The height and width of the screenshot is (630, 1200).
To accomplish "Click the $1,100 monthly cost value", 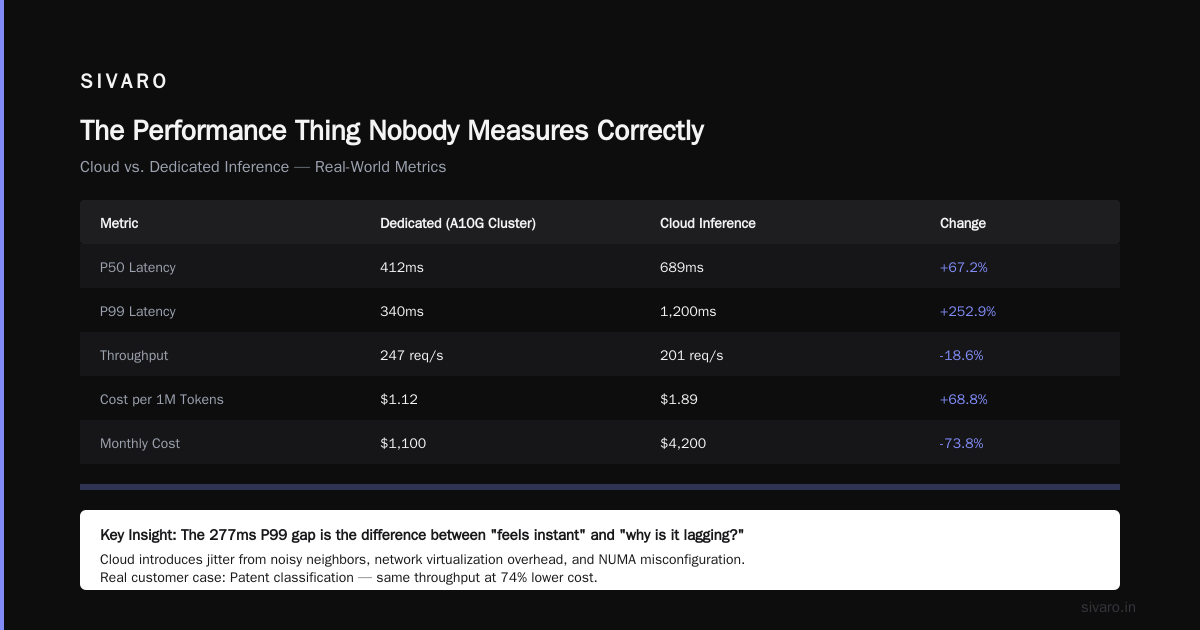I will click(x=403, y=443).
